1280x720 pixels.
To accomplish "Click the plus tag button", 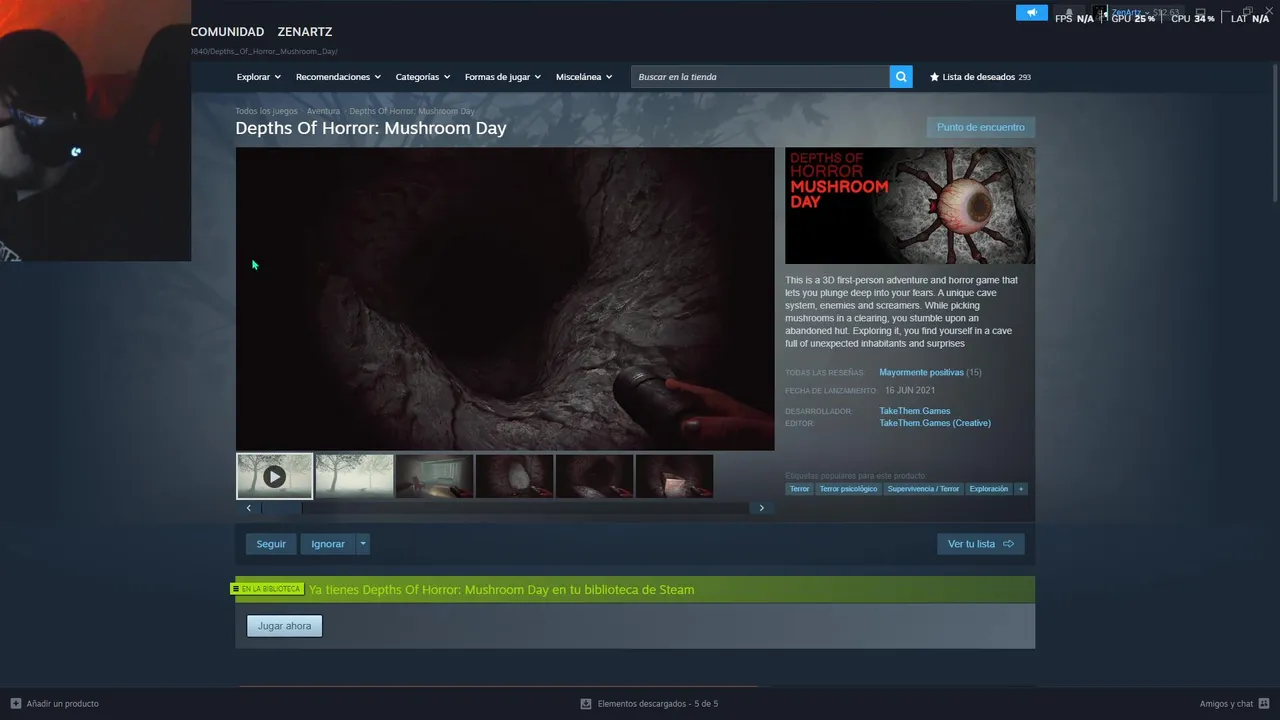I will pos(1021,489).
